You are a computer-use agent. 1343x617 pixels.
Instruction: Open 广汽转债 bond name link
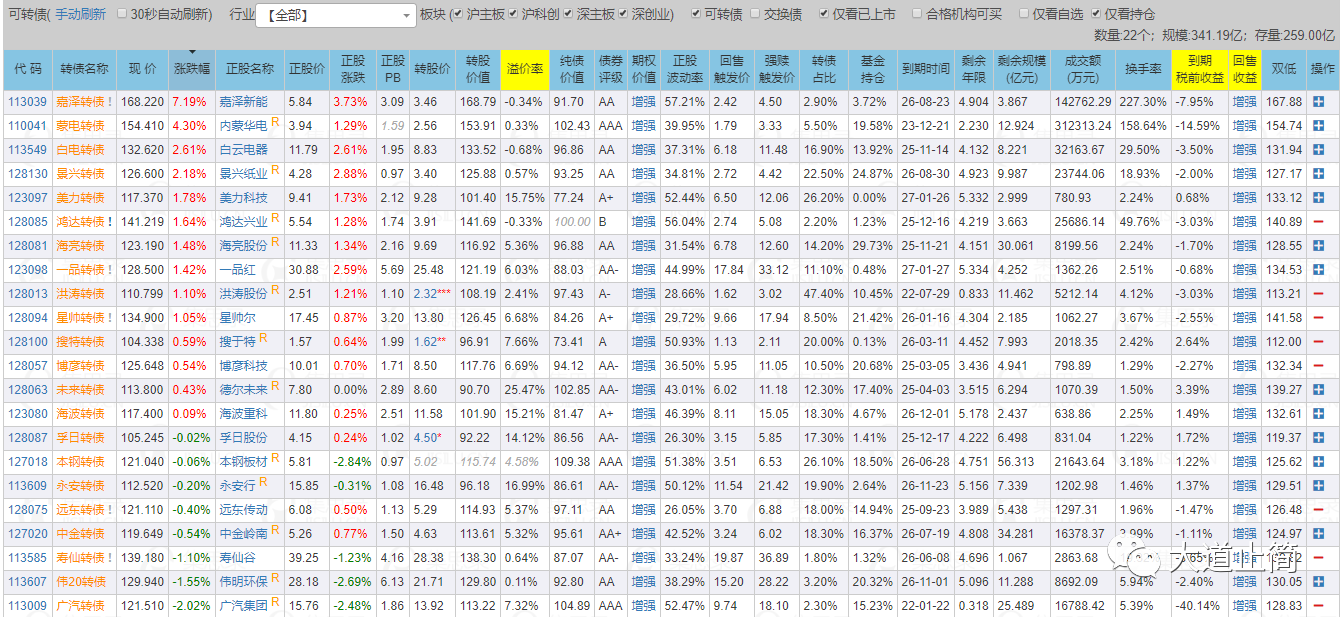coord(80,606)
